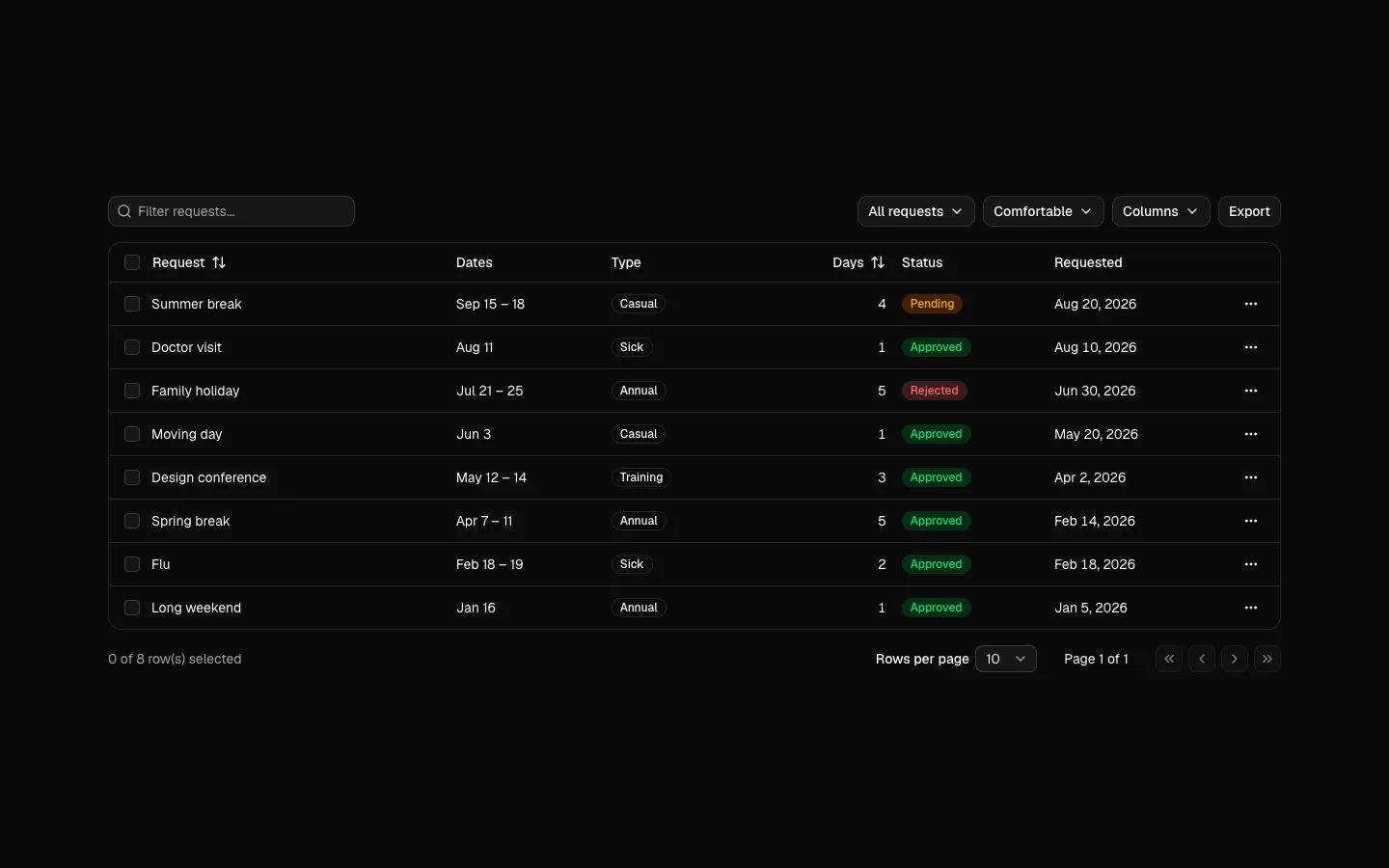Check the Design conference row checkbox
The image size is (1389, 868).
click(x=132, y=477)
